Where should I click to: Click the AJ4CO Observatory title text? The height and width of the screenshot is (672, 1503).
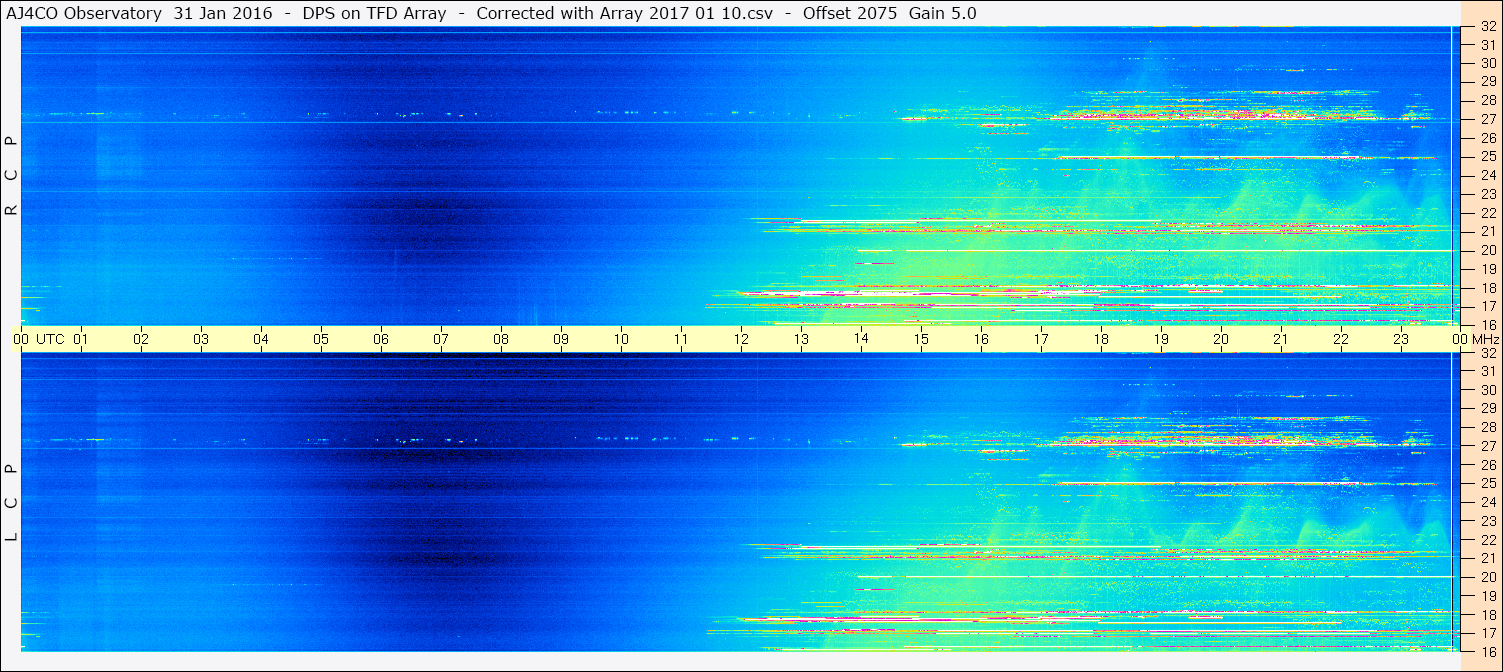(85, 13)
